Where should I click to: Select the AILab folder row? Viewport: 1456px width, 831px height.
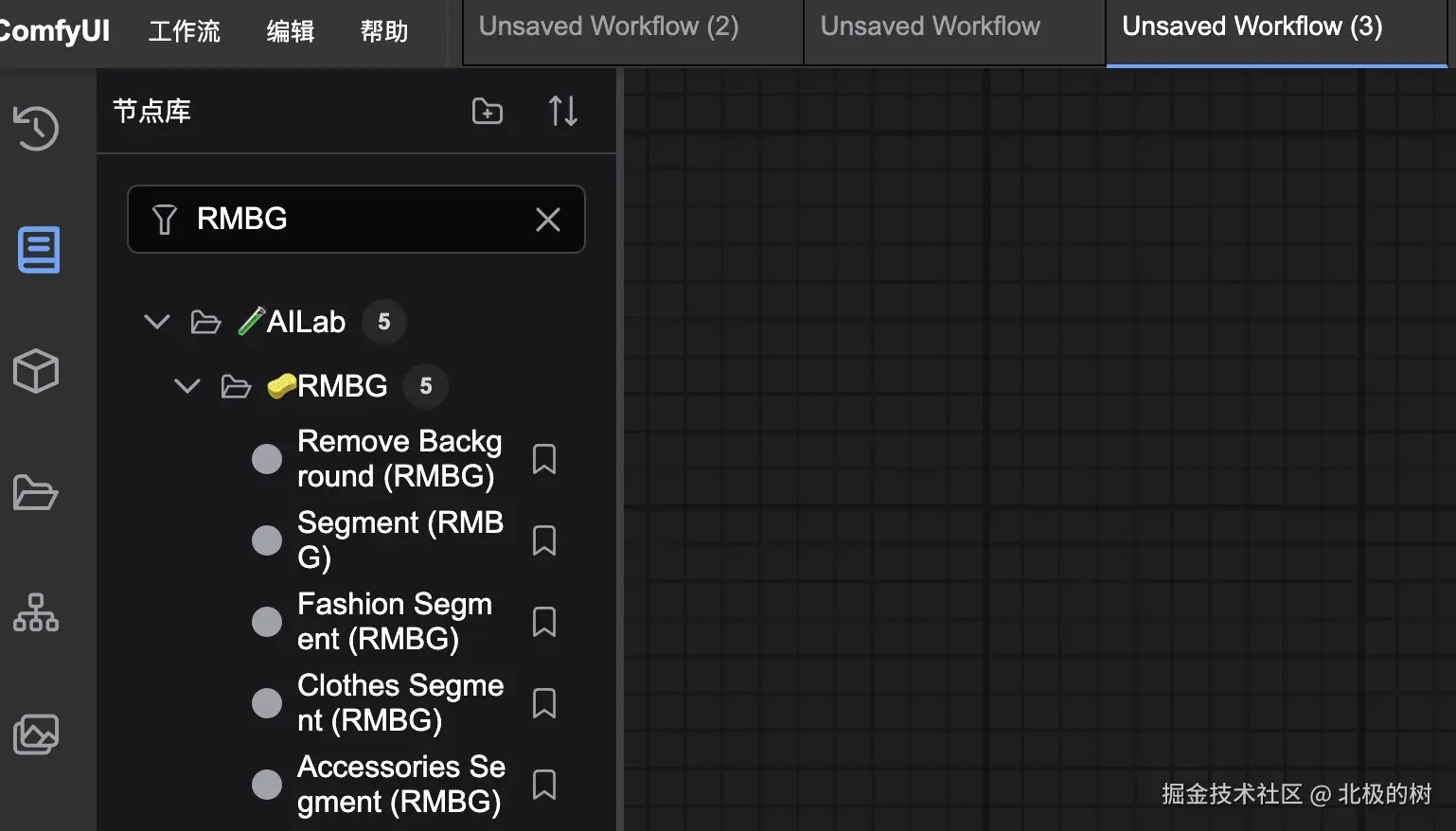coord(356,322)
